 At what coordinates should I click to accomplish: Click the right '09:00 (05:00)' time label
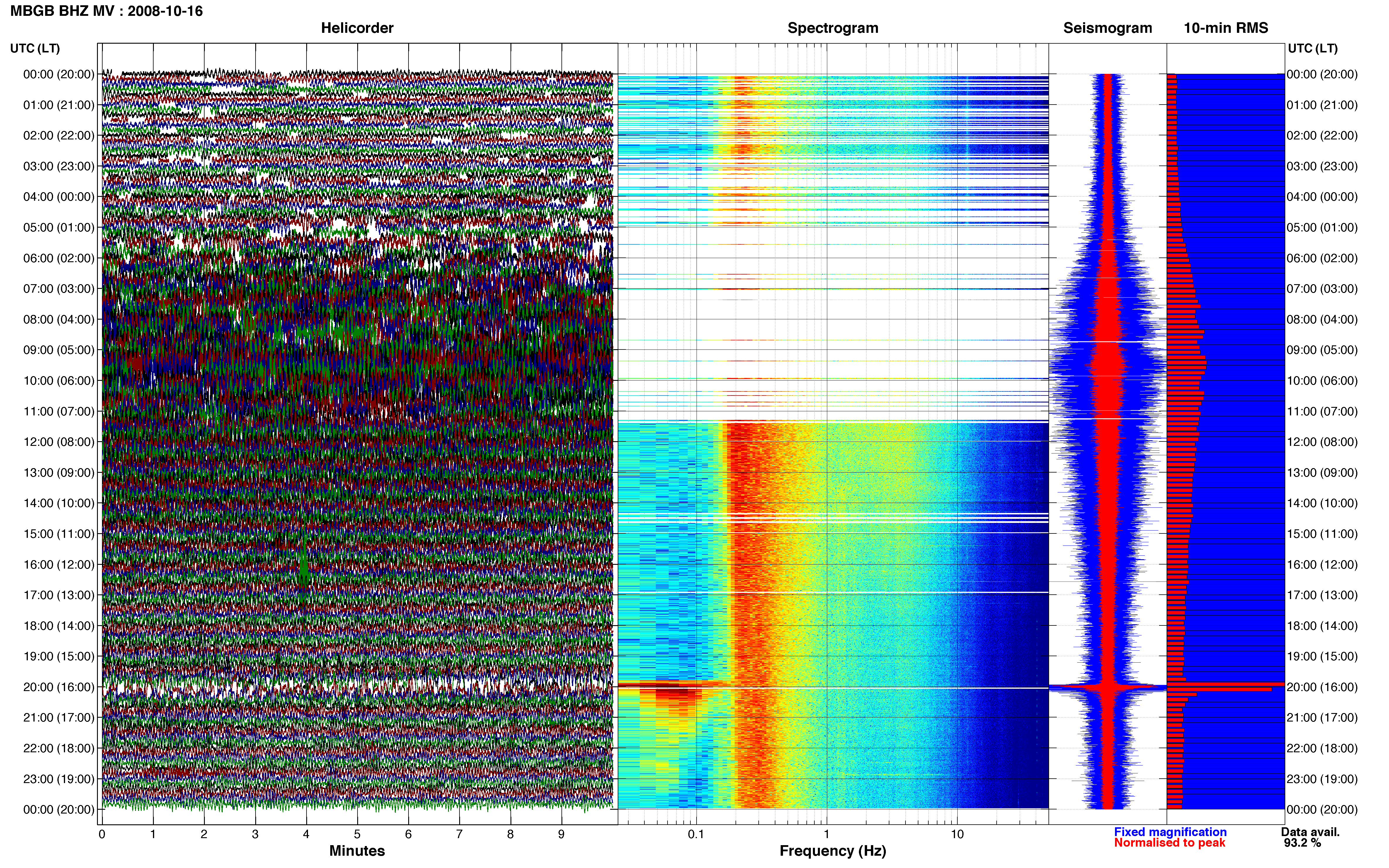pyautogui.click(x=1322, y=349)
